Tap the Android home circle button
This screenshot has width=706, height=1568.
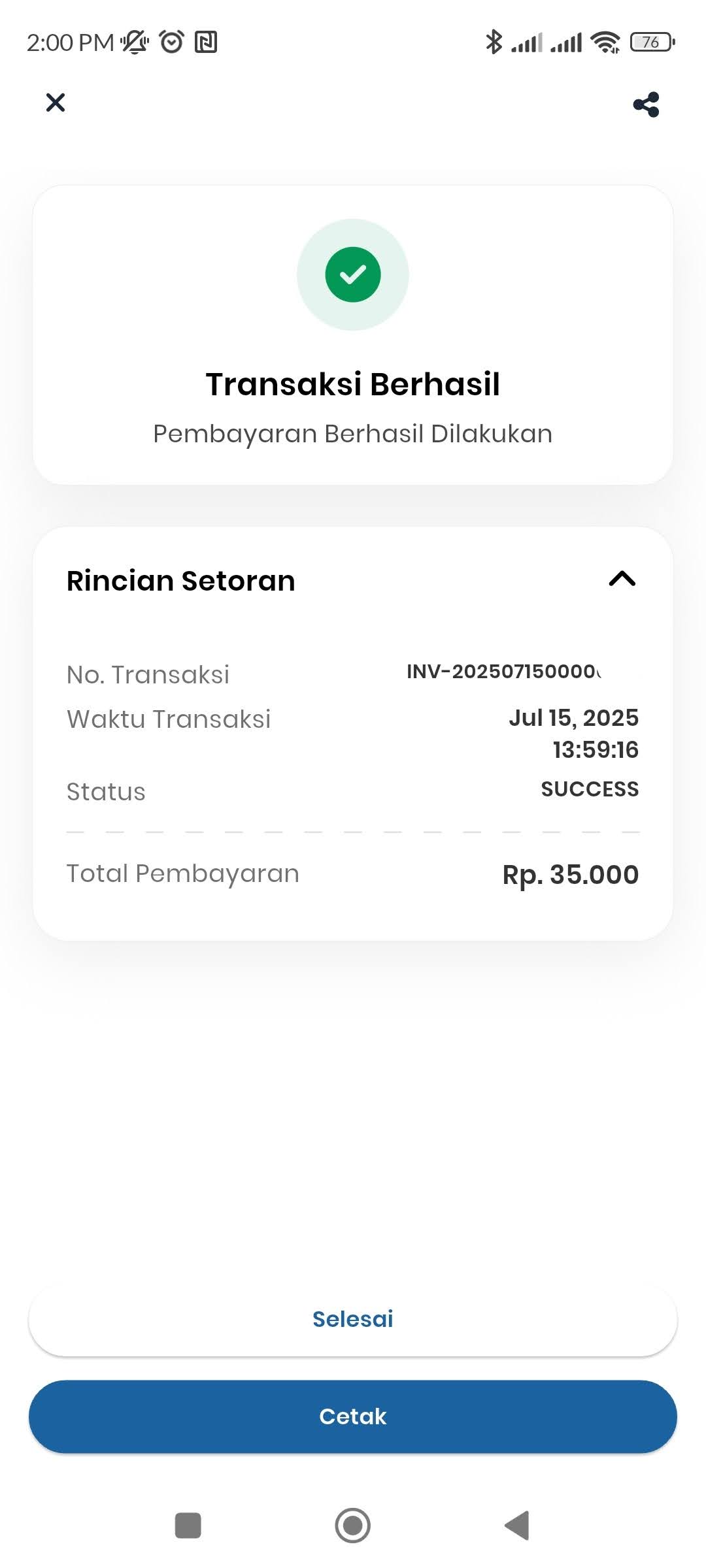pos(353,1526)
